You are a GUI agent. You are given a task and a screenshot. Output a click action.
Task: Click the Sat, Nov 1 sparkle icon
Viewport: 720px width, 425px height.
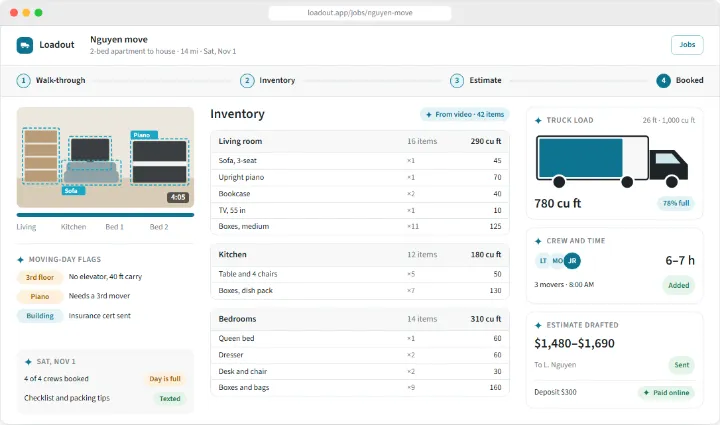coord(28,362)
